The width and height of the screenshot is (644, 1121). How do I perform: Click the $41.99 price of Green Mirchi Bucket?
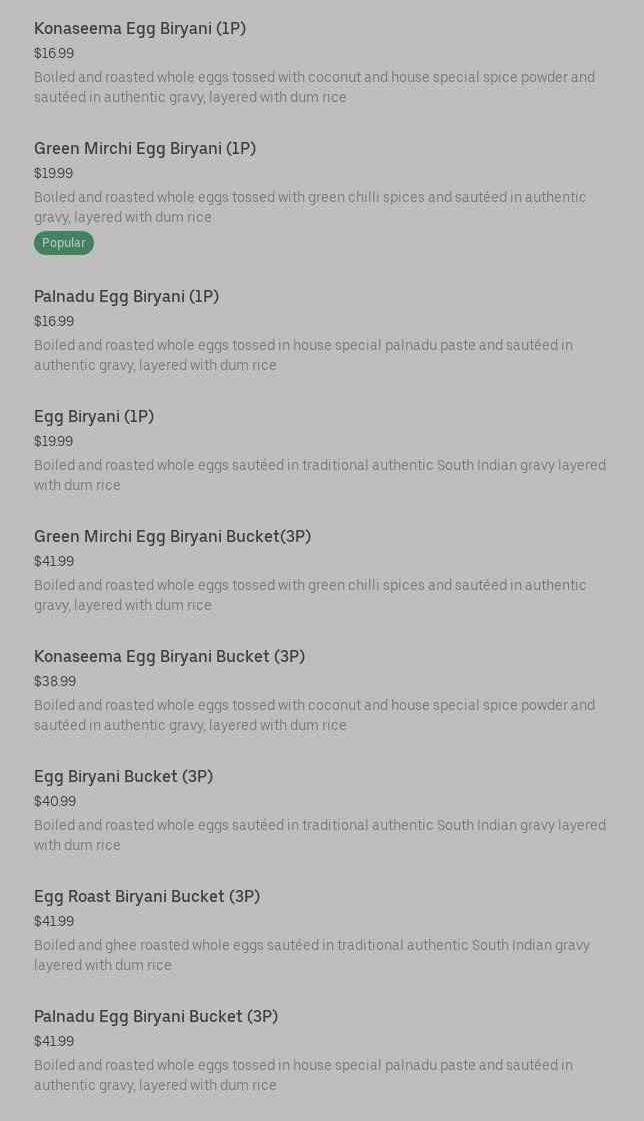click(54, 561)
